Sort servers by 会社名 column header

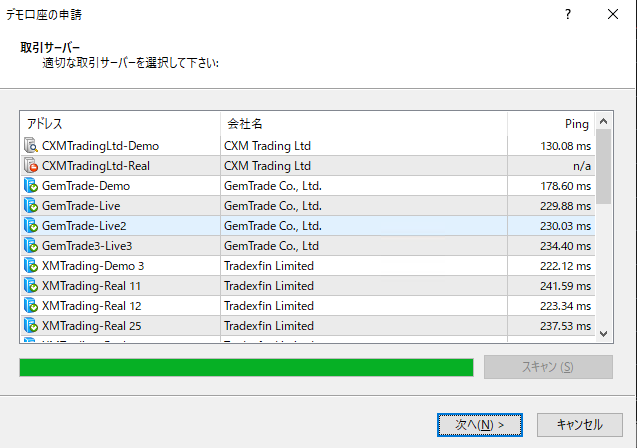(364, 123)
